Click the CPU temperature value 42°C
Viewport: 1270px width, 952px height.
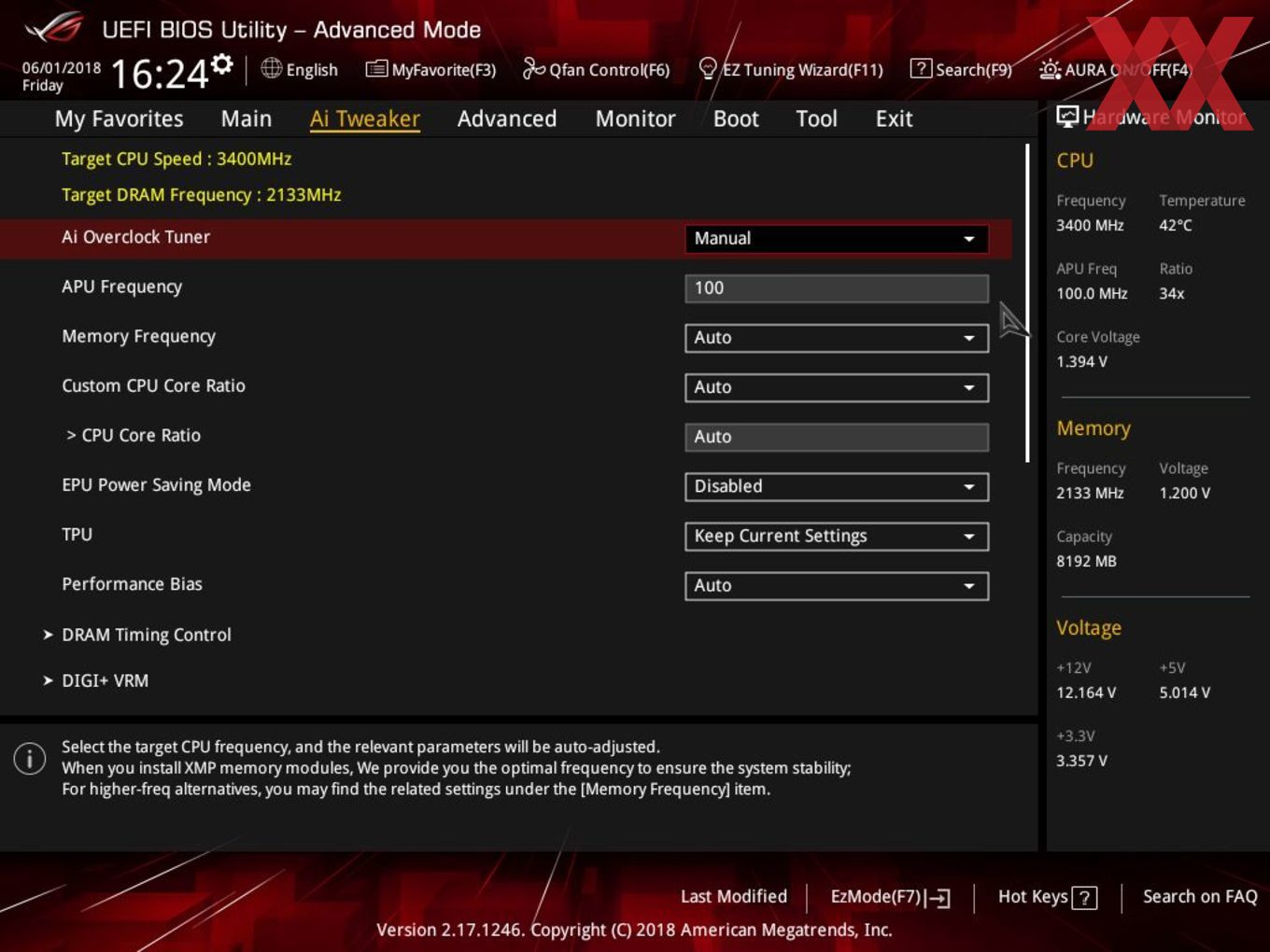click(x=1176, y=225)
